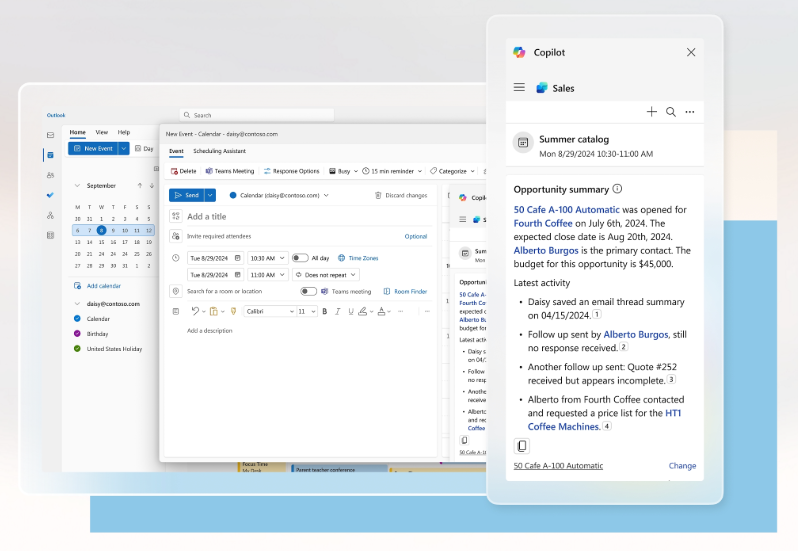
Task: Open the Calendar (daisy@contoso.com) selector
Action: point(279,195)
